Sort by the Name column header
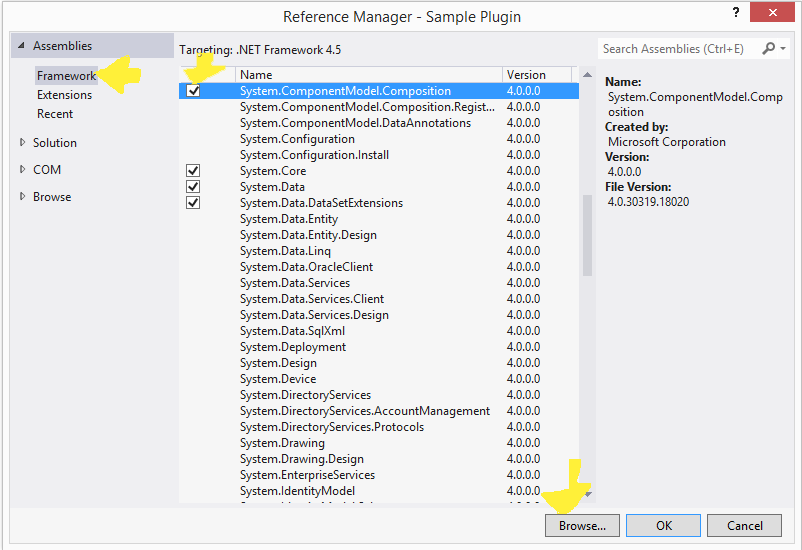802x550 pixels. (x=368, y=75)
